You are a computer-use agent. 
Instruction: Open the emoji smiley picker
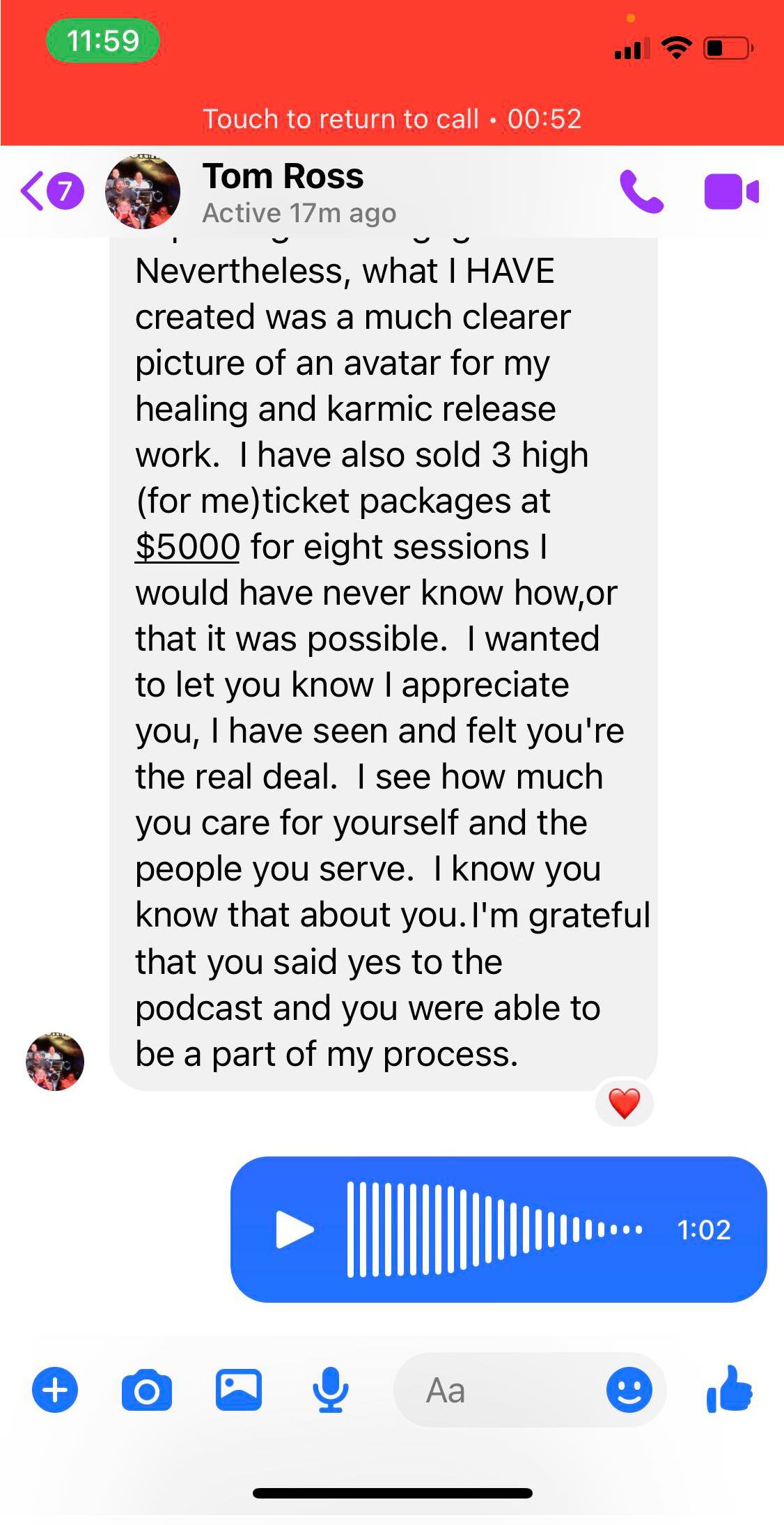point(629,1390)
